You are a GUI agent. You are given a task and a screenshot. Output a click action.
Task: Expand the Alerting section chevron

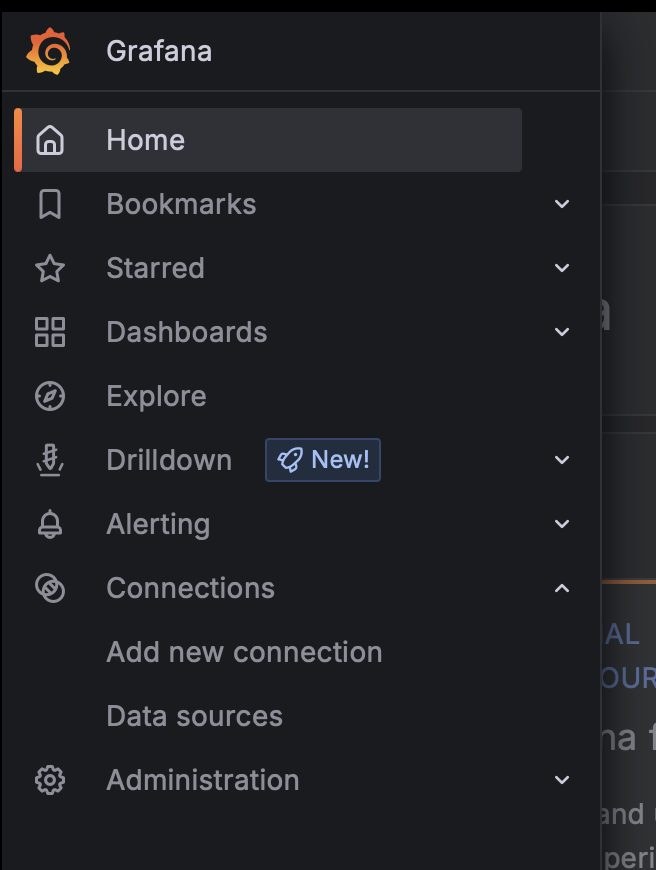coord(562,524)
